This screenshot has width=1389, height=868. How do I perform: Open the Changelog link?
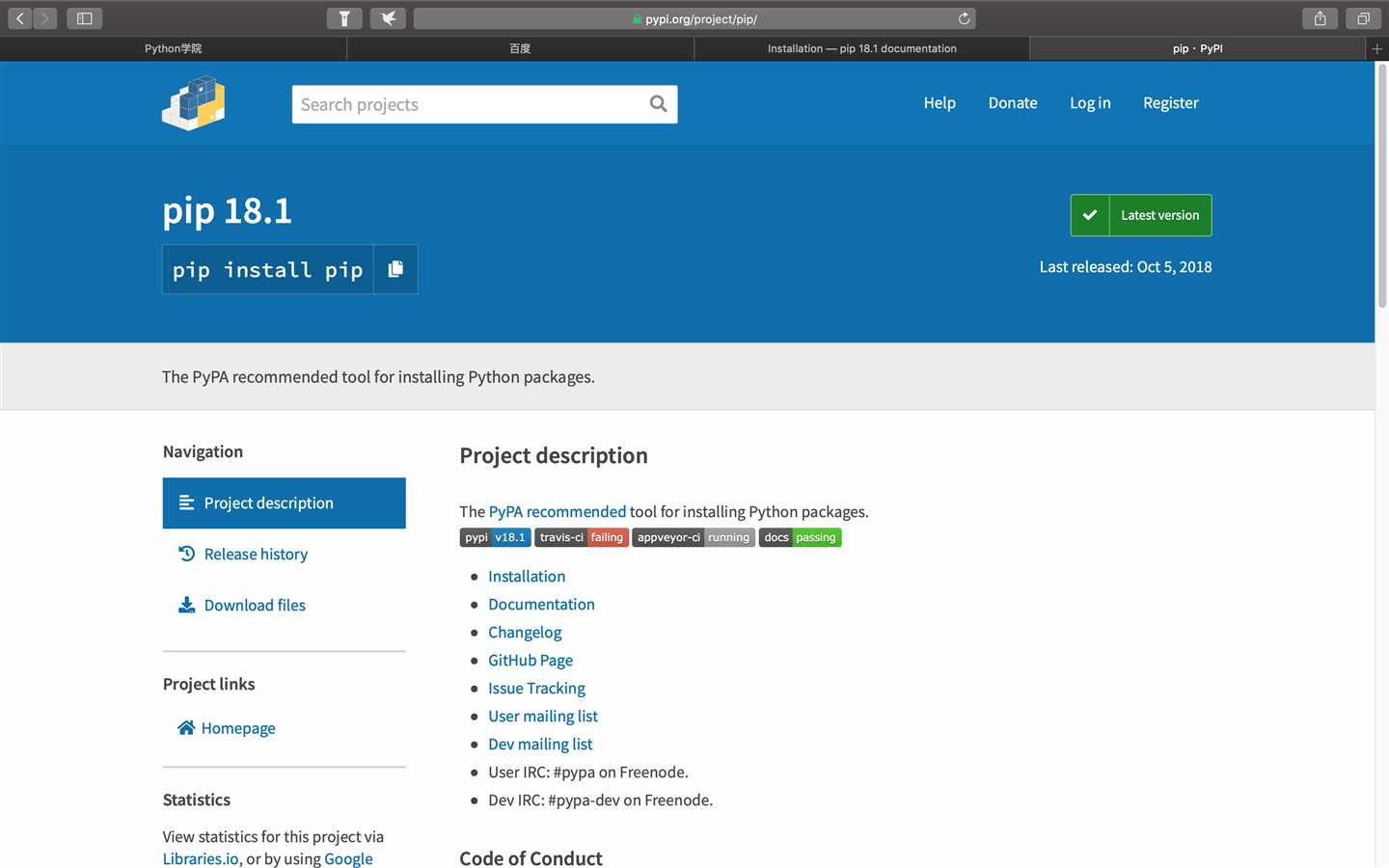(525, 632)
